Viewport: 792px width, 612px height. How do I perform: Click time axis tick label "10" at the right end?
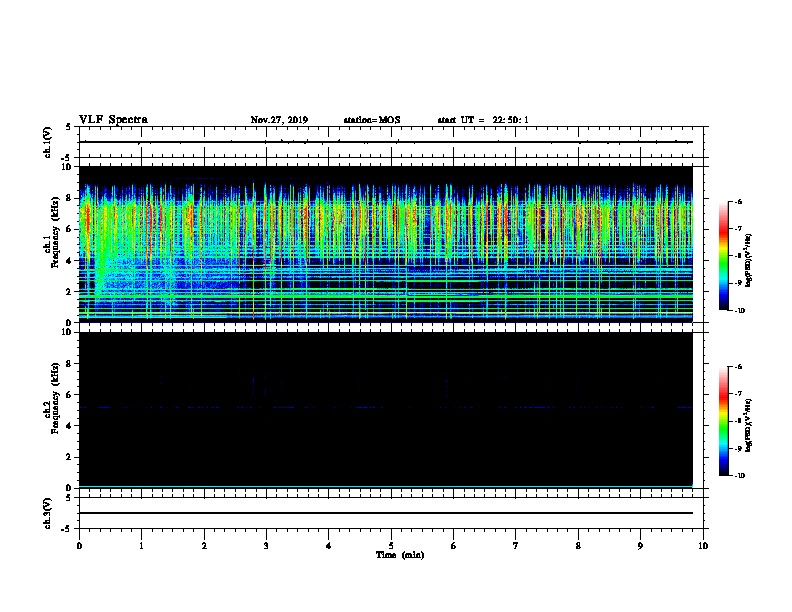[x=703, y=546]
